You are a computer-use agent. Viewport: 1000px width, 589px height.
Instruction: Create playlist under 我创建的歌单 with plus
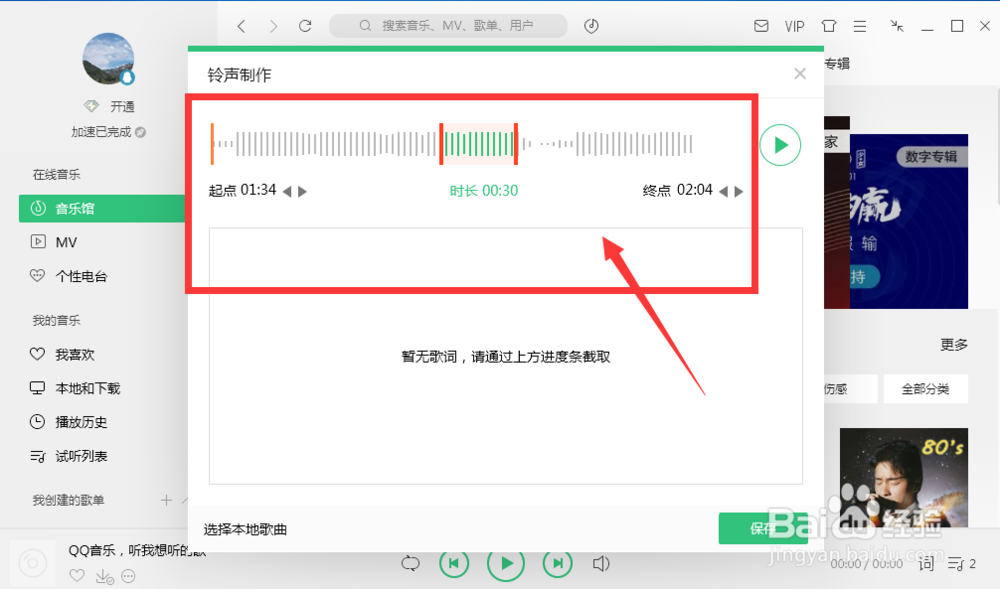pyautogui.click(x=167, y=501)
